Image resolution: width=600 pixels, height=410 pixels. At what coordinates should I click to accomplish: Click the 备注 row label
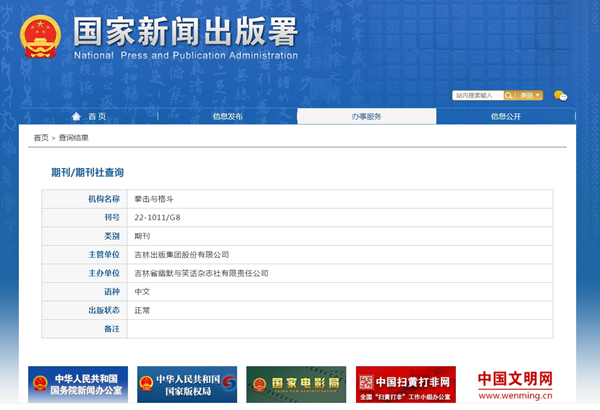tap(112, 329)
